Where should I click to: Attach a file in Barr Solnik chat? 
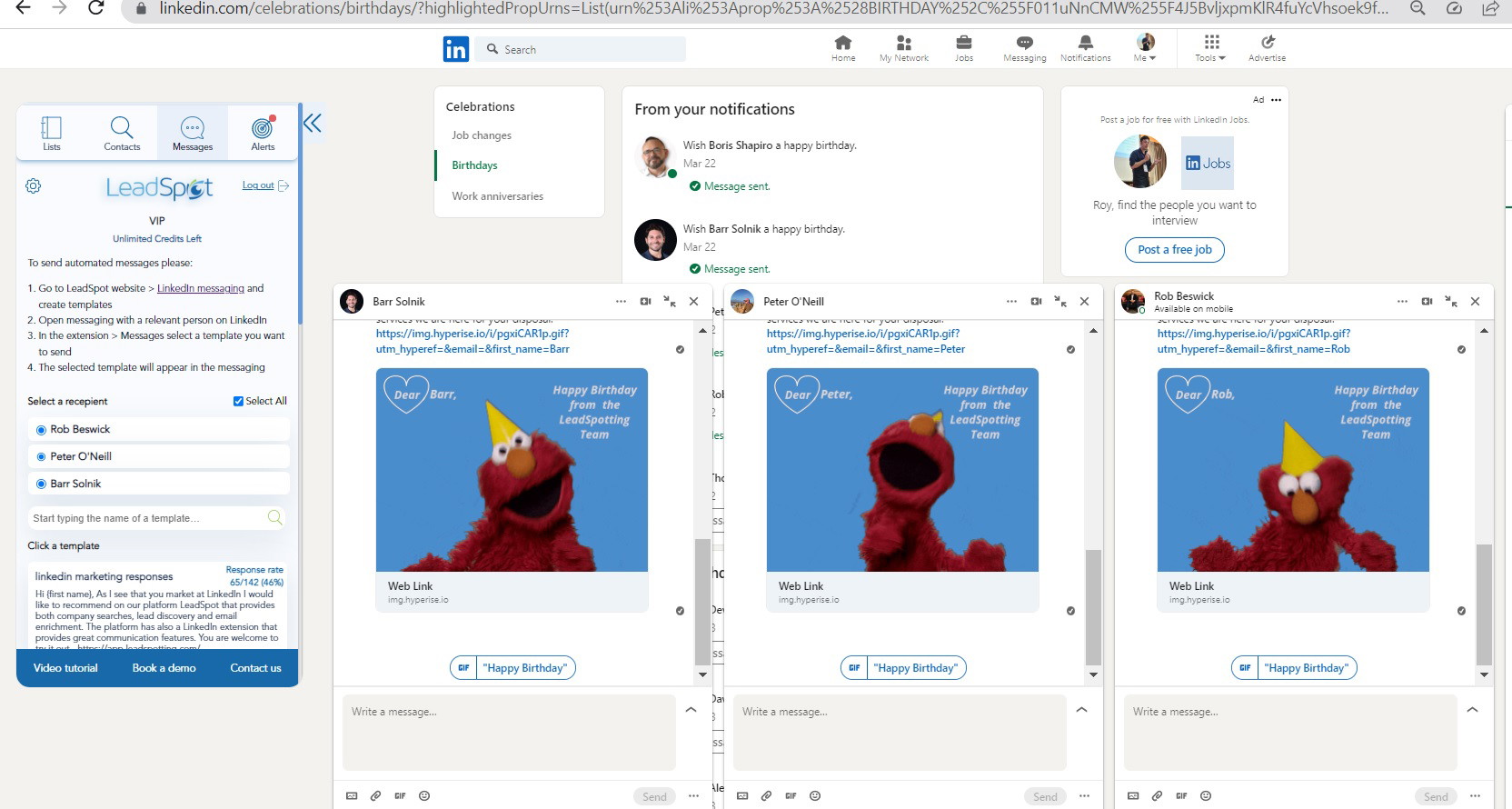[x=375, y=796]
